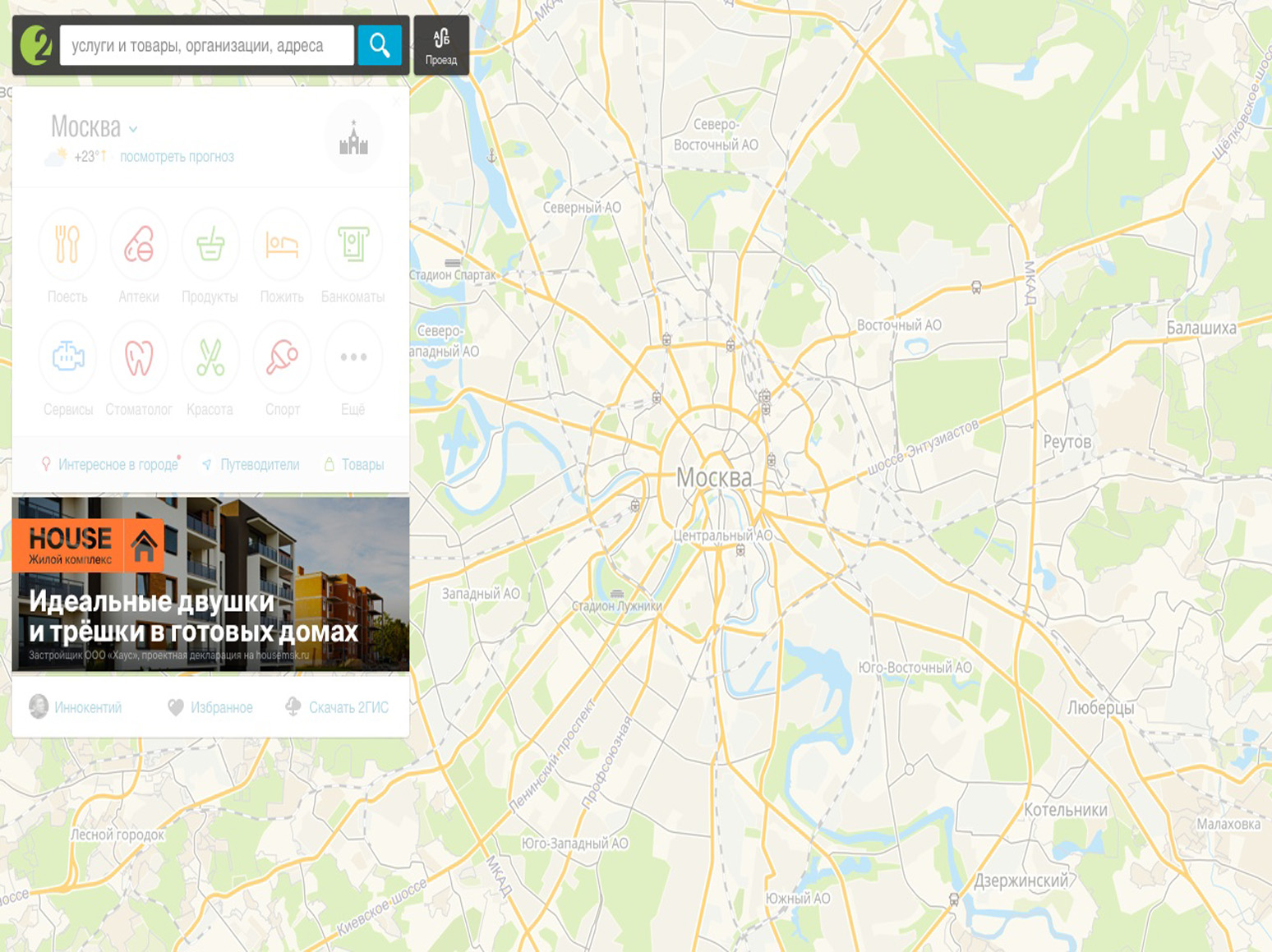The image size is (1272, 952).
Task: Open Избранное favorites
Action: (x=221, y=707)
